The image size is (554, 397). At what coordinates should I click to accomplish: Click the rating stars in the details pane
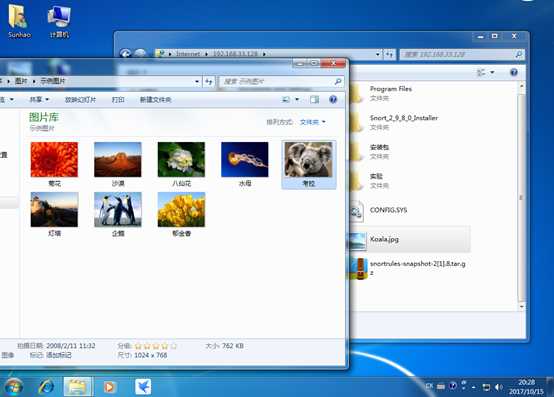tap(155, 346)
